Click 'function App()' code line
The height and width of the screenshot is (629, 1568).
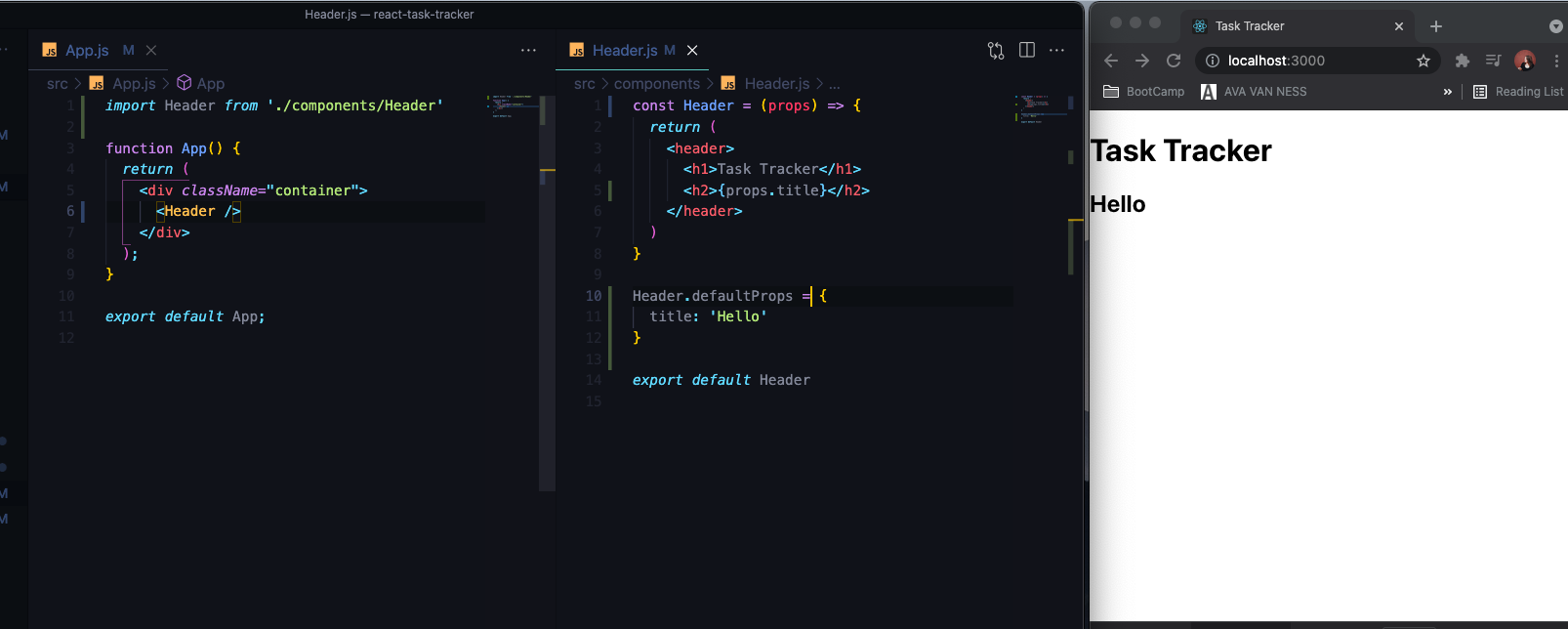coord(173,148)
